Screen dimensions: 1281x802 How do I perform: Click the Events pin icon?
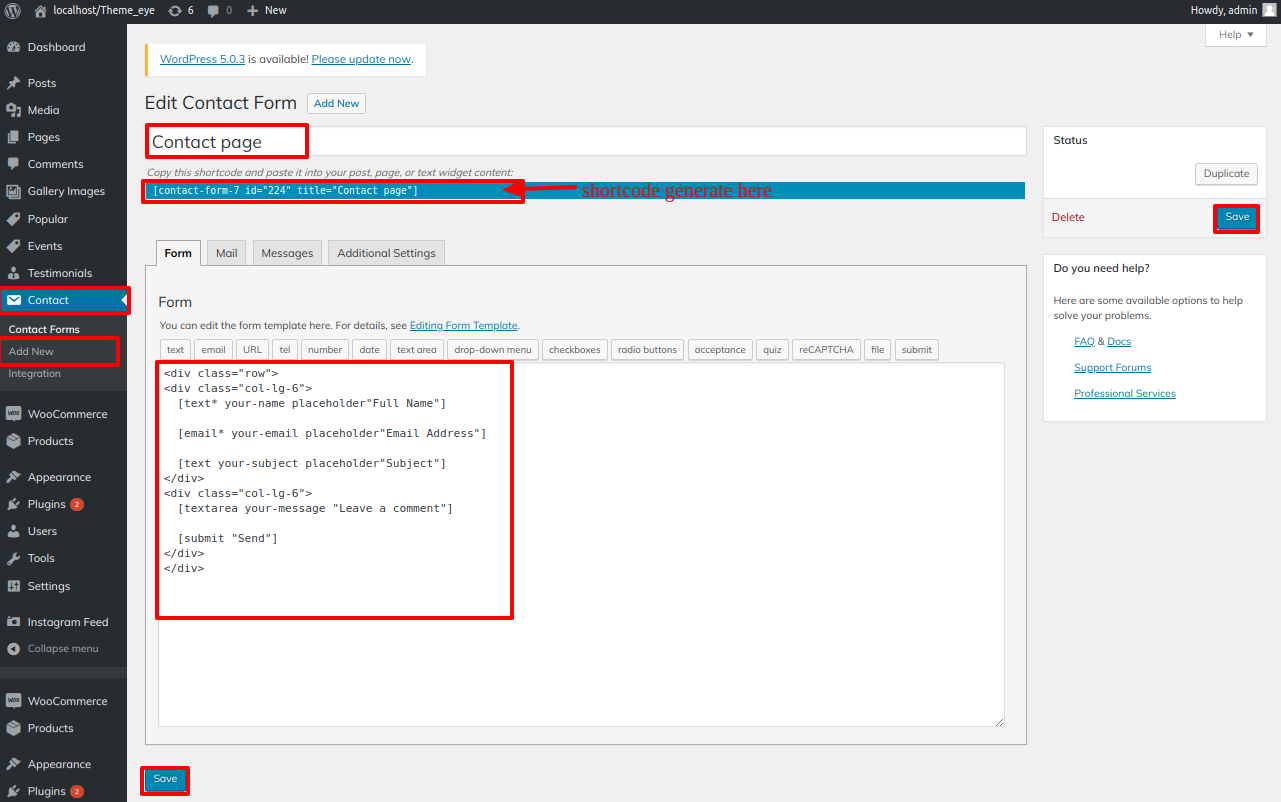click(13, 246)
